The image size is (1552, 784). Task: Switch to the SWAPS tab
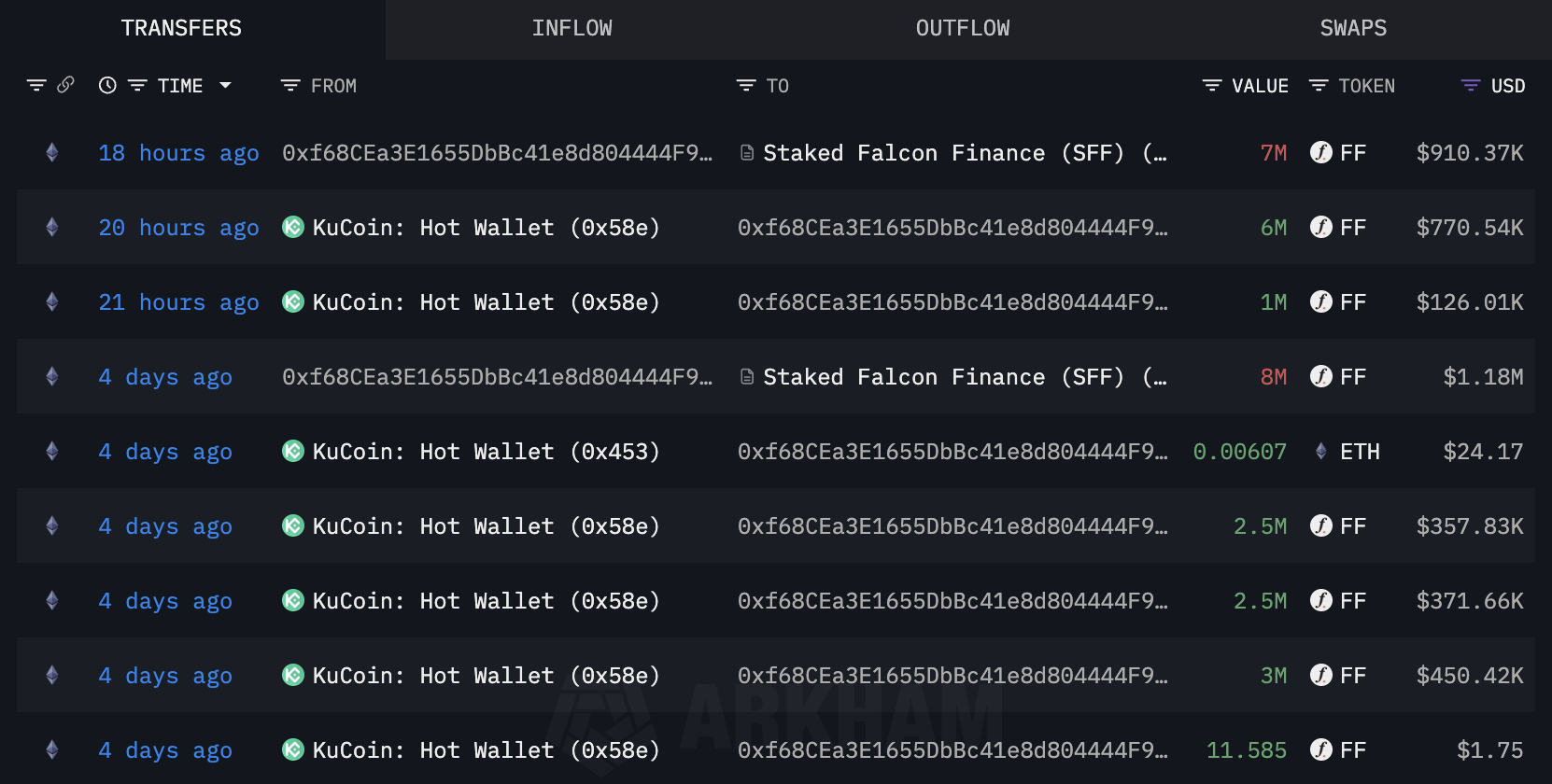click(x=1352, y=29)
